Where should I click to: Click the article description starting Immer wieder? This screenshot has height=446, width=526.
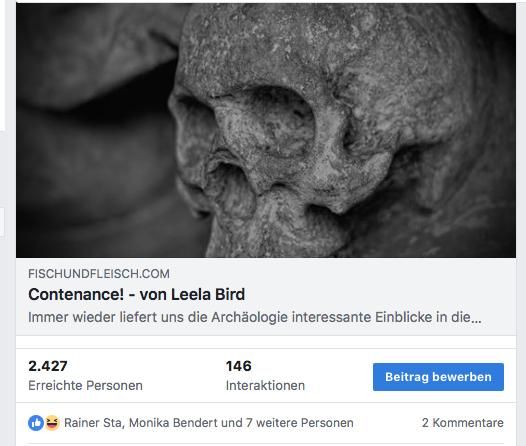pyautogui.click(x=255, y=317)
